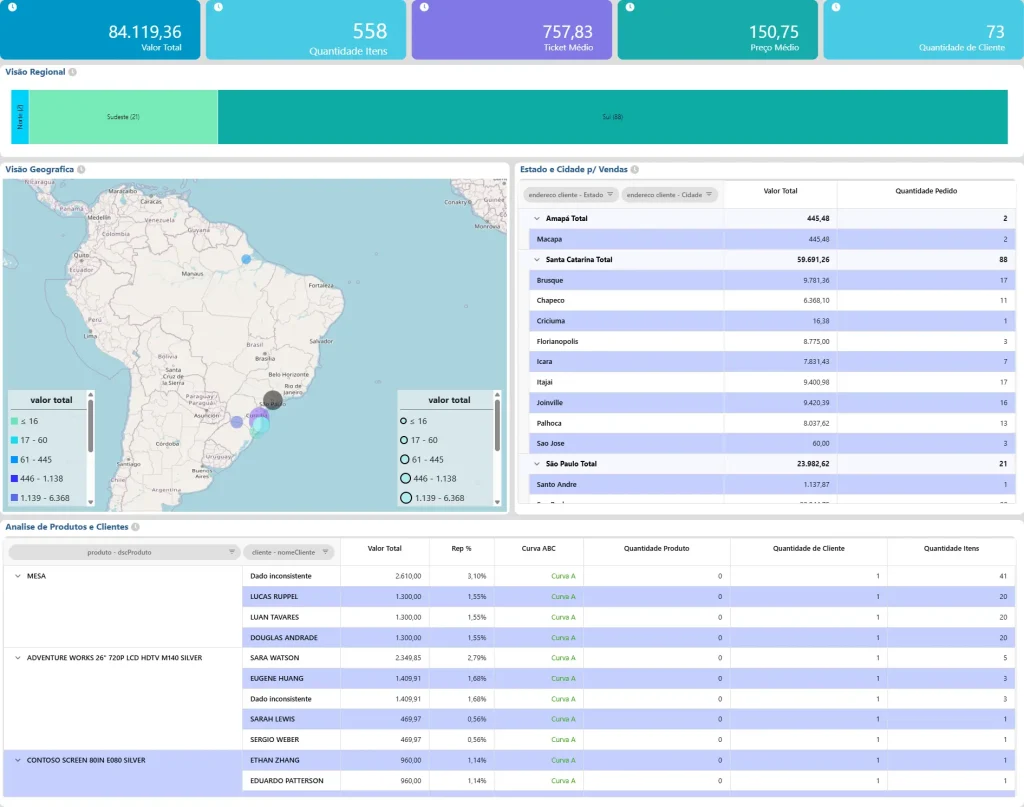Click info icon next to Estado e Cidade p/ Vendas
This screenshot has height=807, width=1024.
(635, 170)
